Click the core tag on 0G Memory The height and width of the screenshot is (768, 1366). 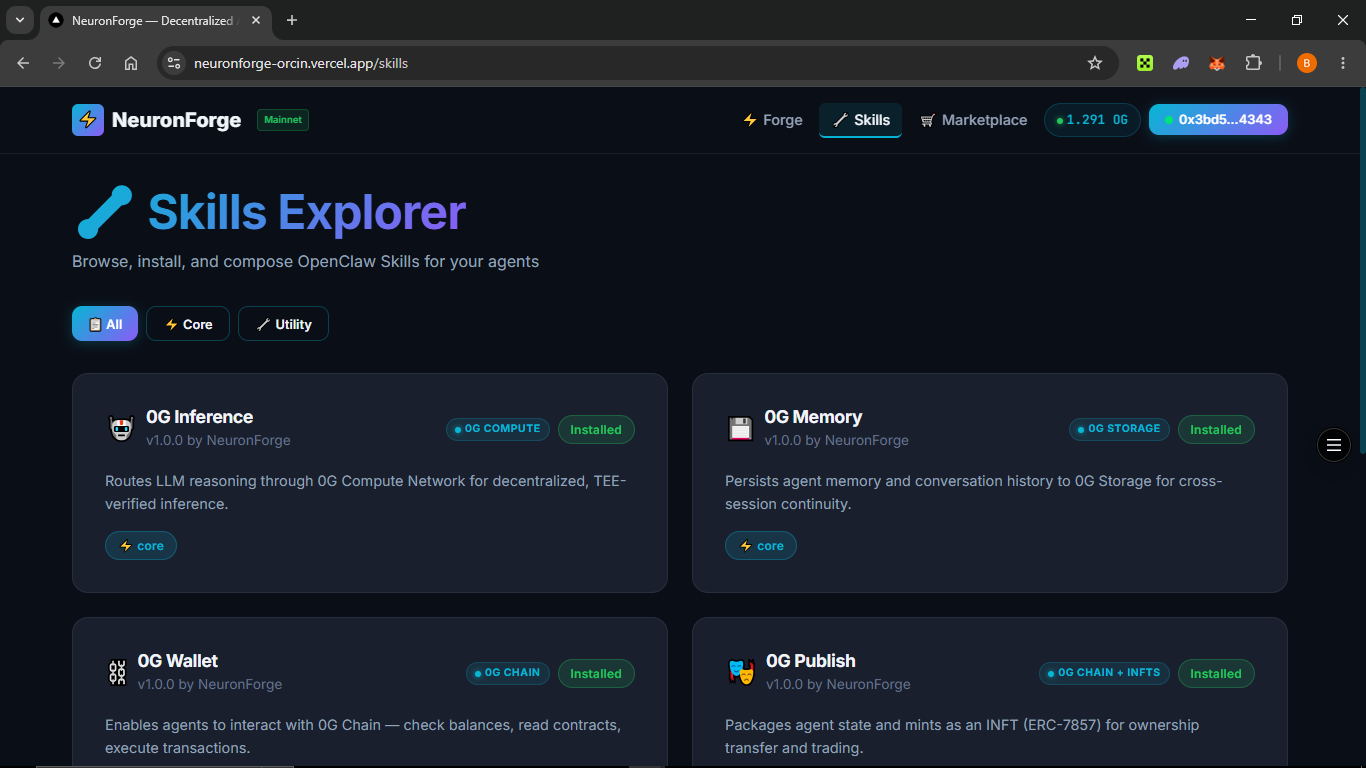pyautogui.click(x=761, y=546)
